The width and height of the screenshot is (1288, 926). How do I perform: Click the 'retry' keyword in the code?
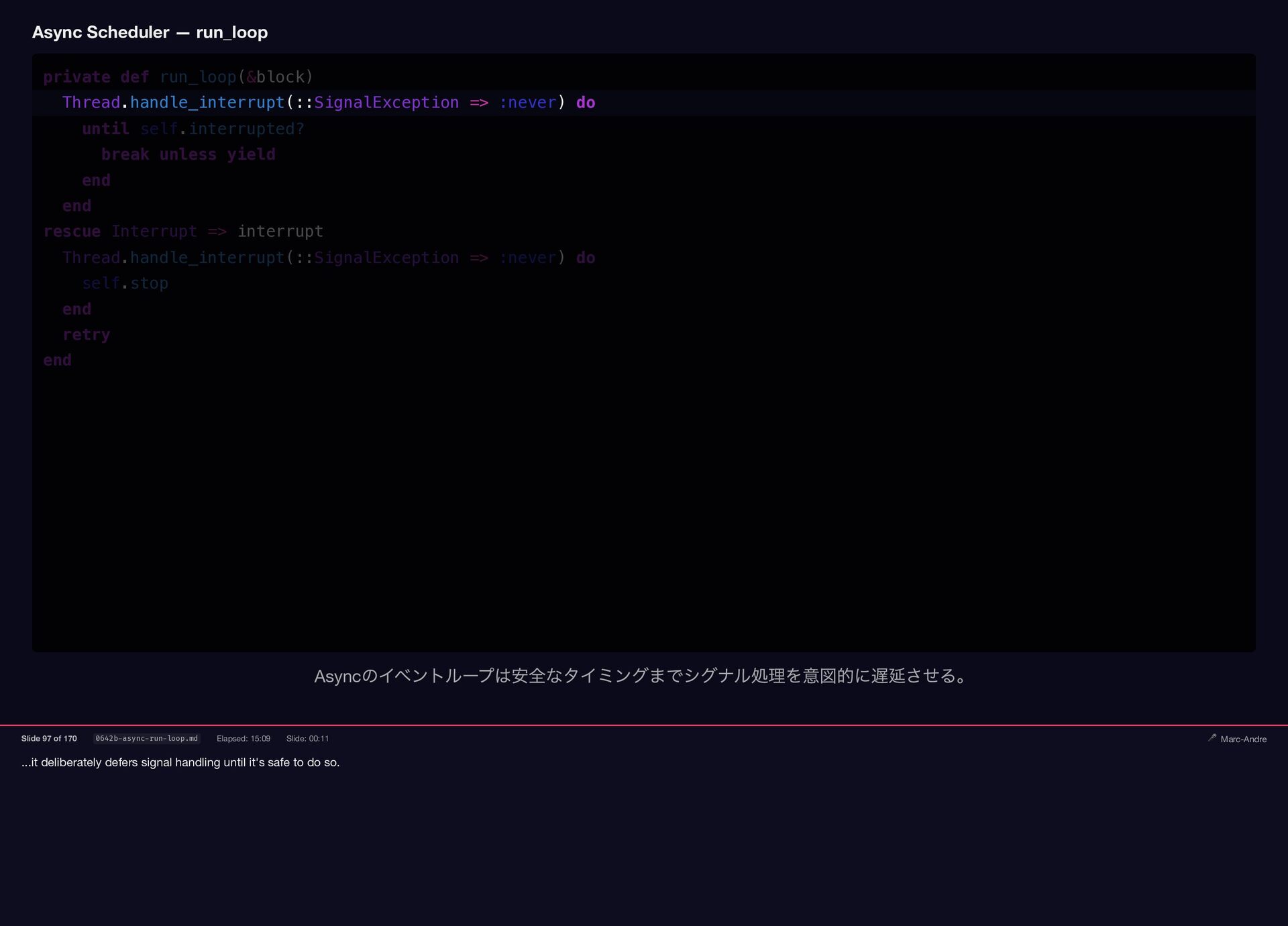click(x=86, y=335)
